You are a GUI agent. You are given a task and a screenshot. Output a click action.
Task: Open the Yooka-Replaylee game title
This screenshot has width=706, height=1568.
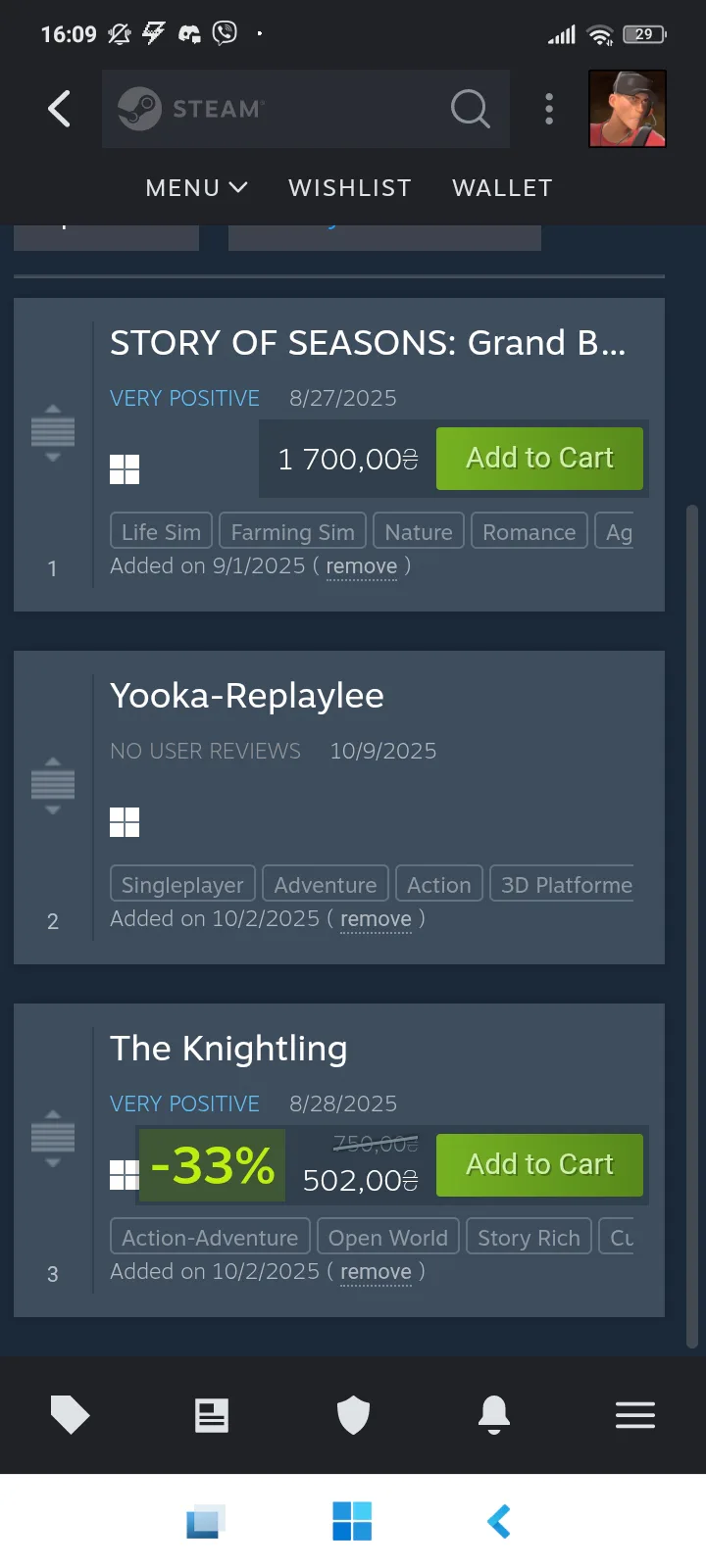[247, 696]
